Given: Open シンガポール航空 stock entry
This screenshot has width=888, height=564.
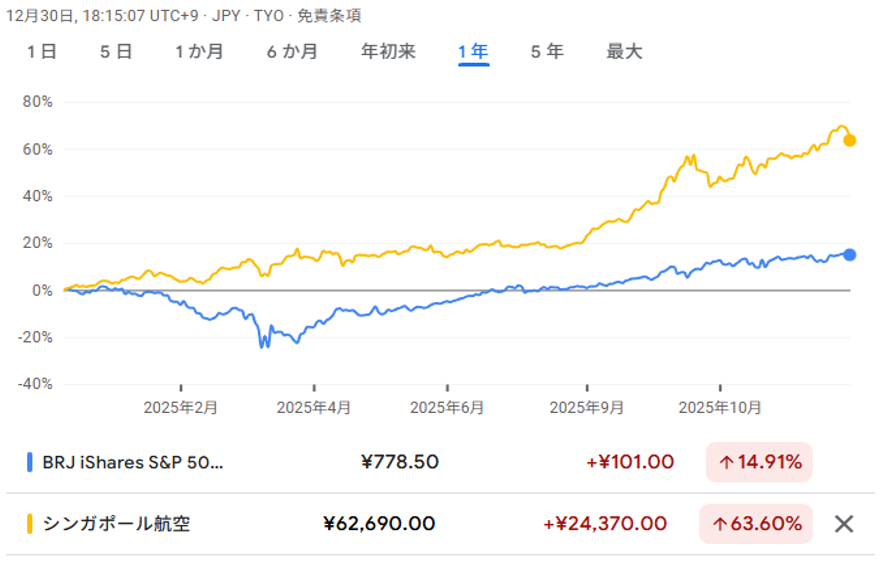Looking at the screenshot, I should click(116, 523).
